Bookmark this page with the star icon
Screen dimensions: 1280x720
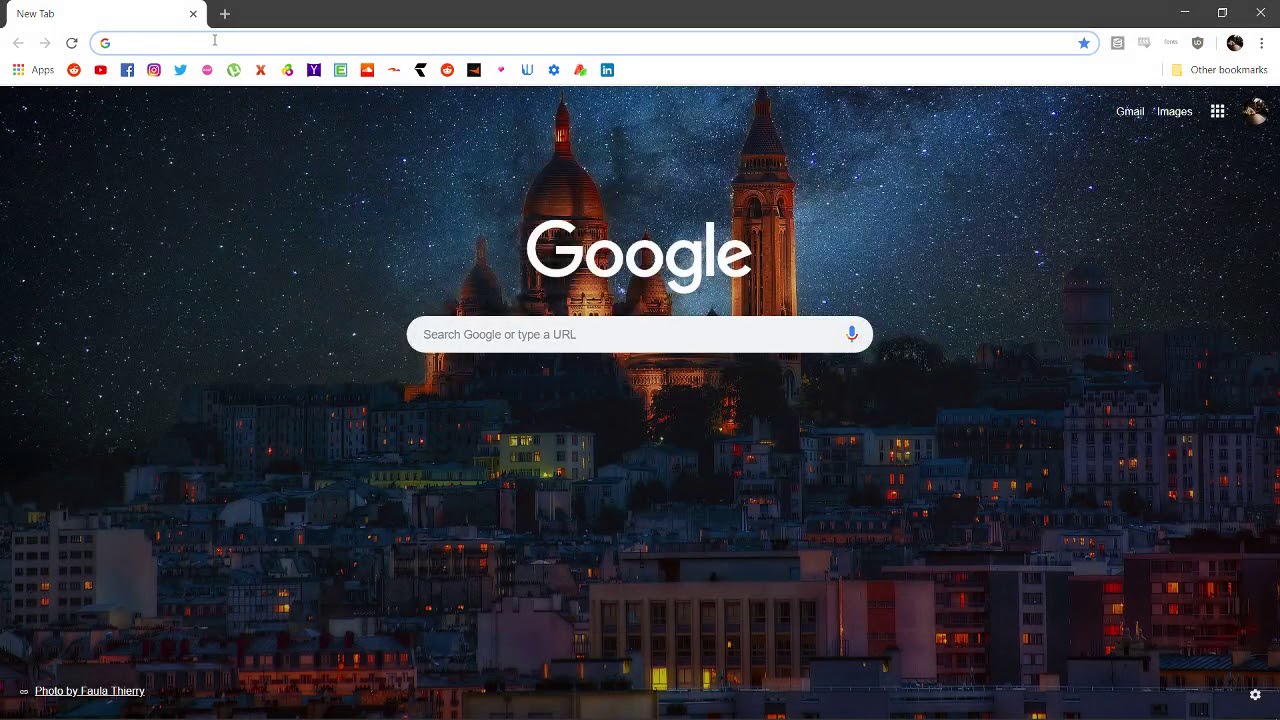click(1084, 43)
